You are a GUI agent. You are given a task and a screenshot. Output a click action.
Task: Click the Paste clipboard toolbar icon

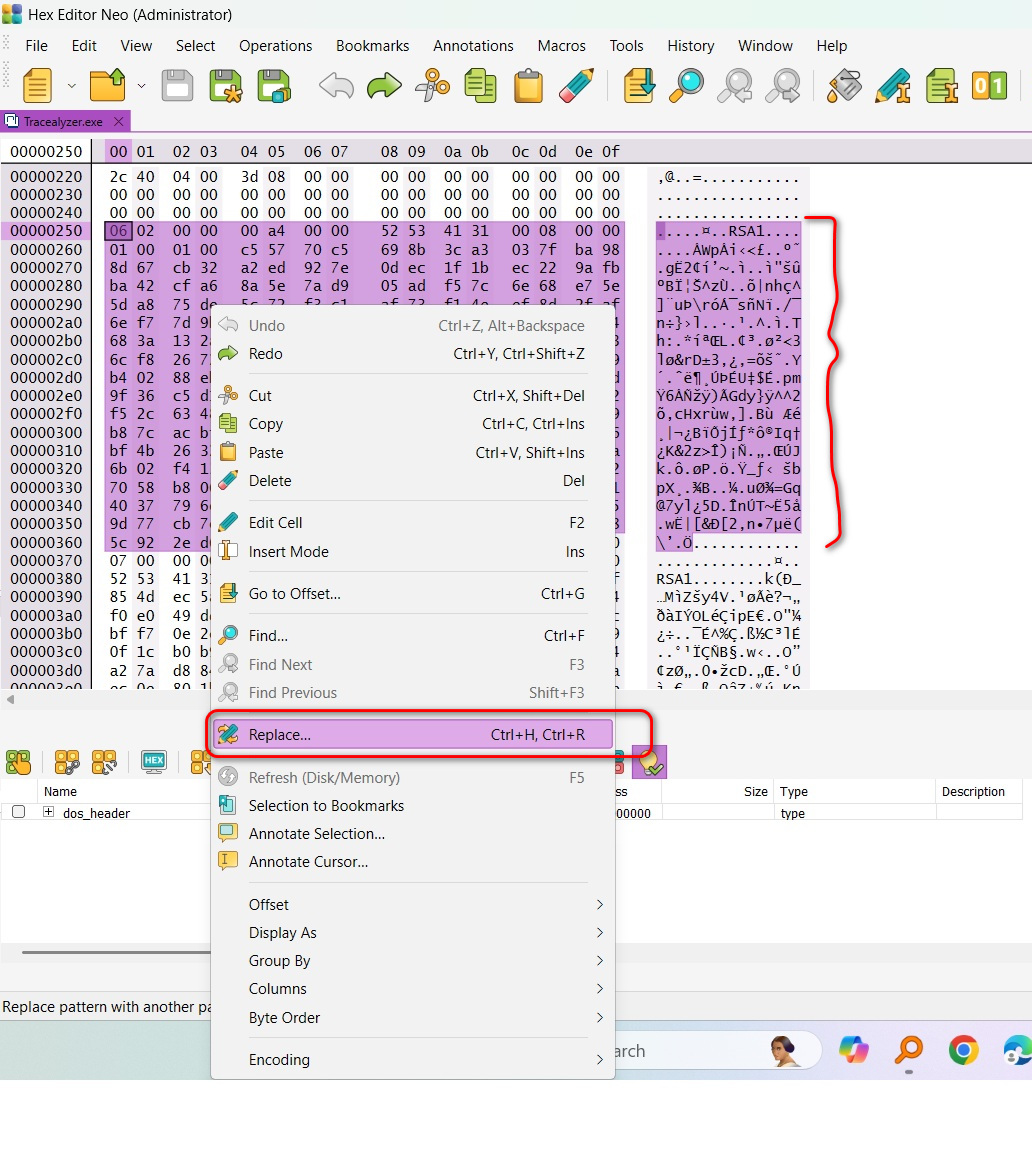point(529,86)
